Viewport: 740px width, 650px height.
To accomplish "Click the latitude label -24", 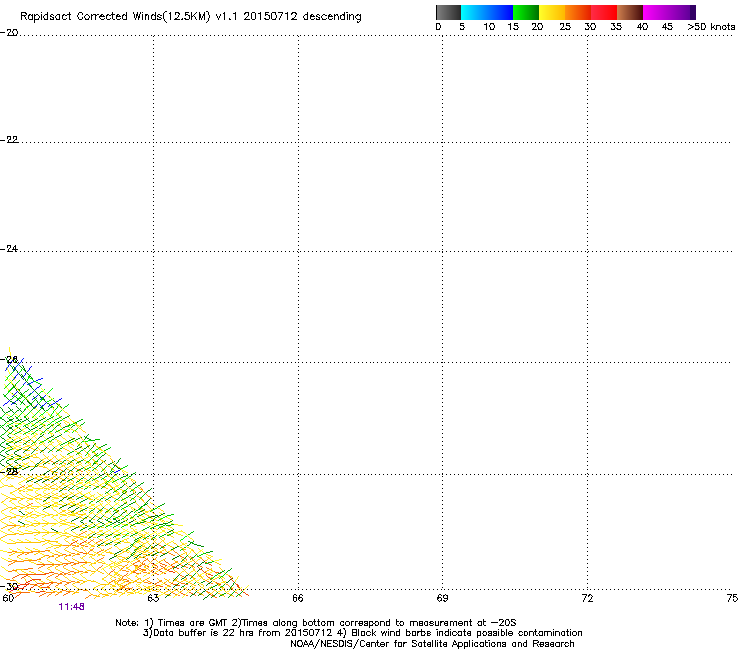I will point(9,249).
